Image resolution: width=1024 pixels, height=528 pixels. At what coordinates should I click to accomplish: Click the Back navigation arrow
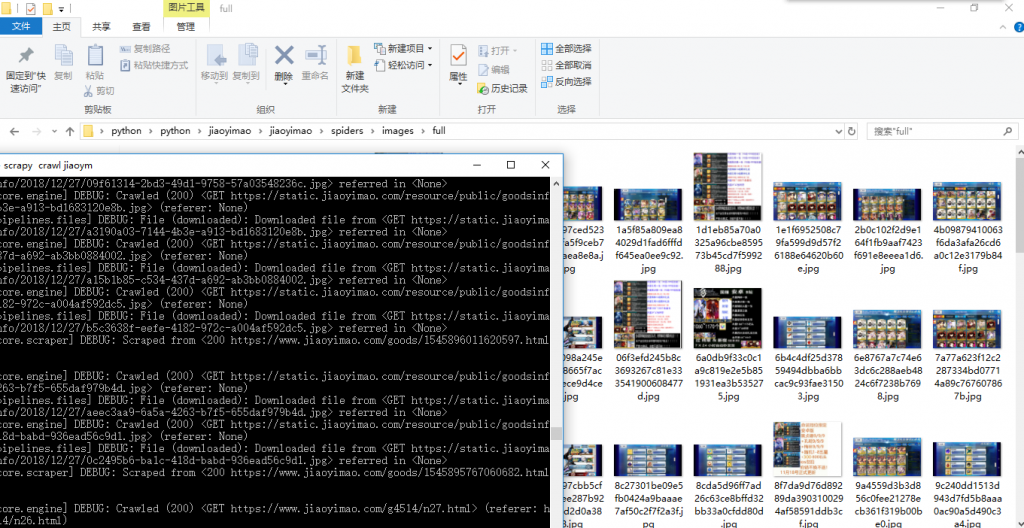pos(15,131)
